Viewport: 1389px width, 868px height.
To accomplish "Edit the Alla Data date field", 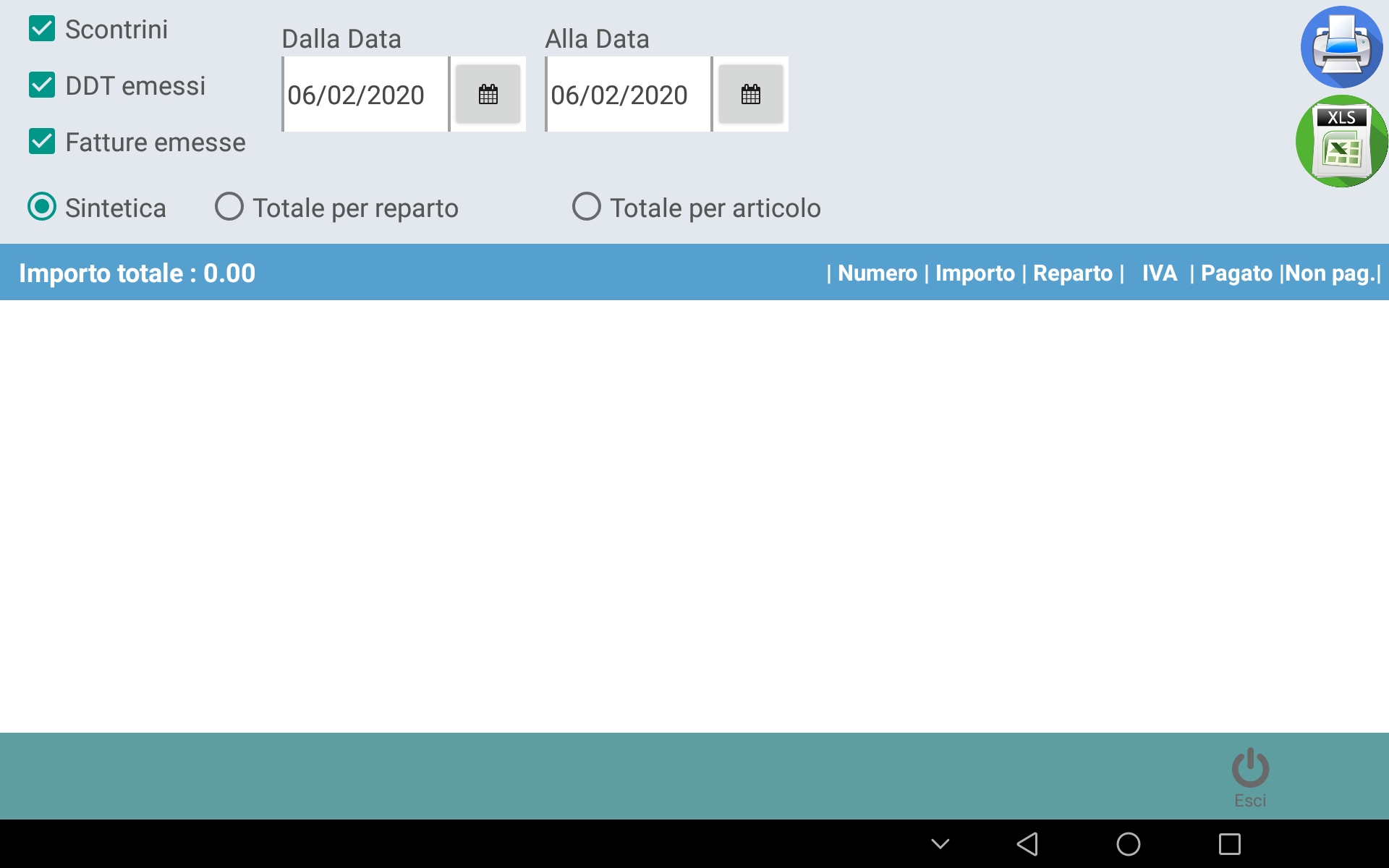I will coord(629,94).
